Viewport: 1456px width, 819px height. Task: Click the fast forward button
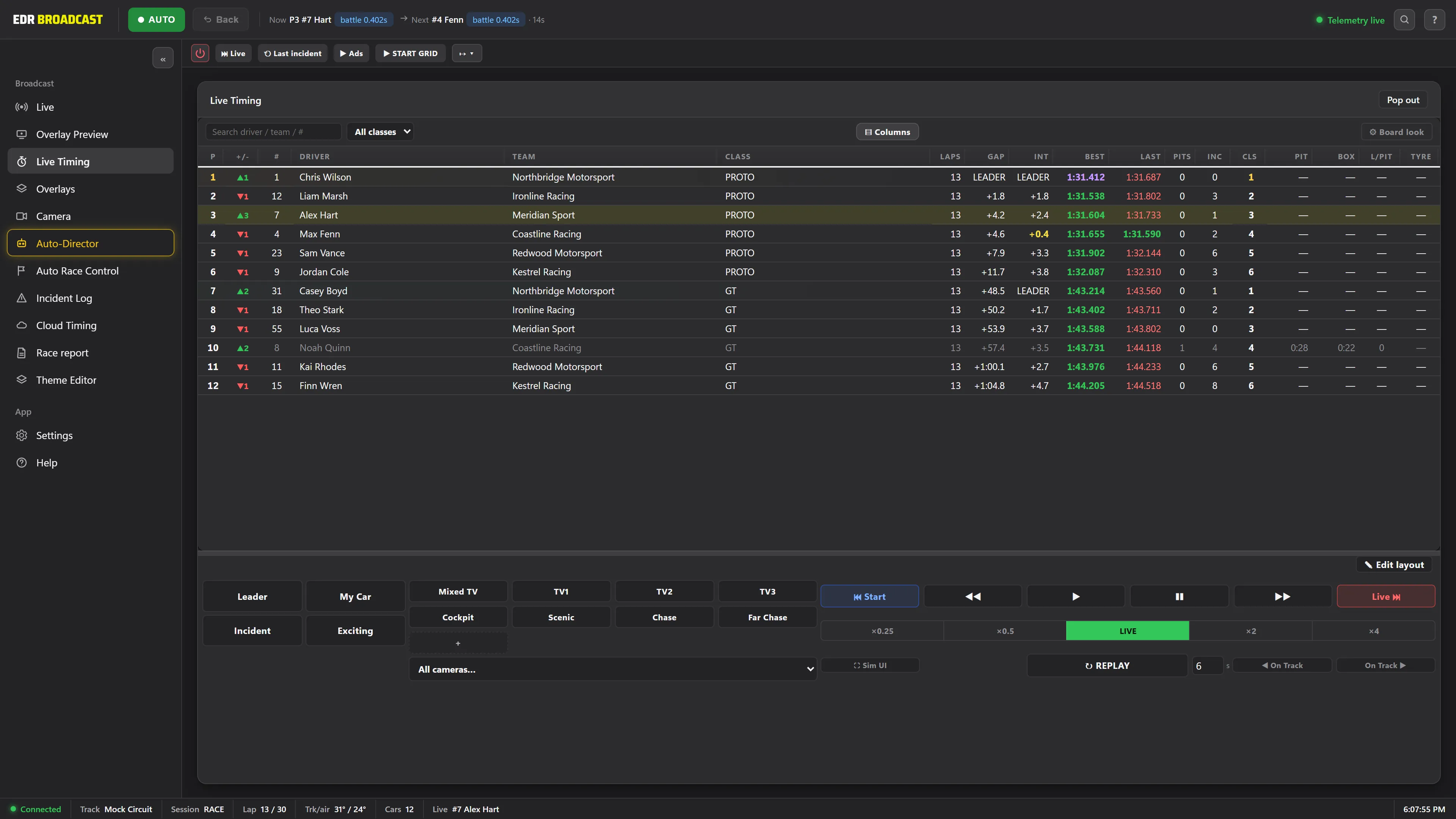[x=1282, y=596]
